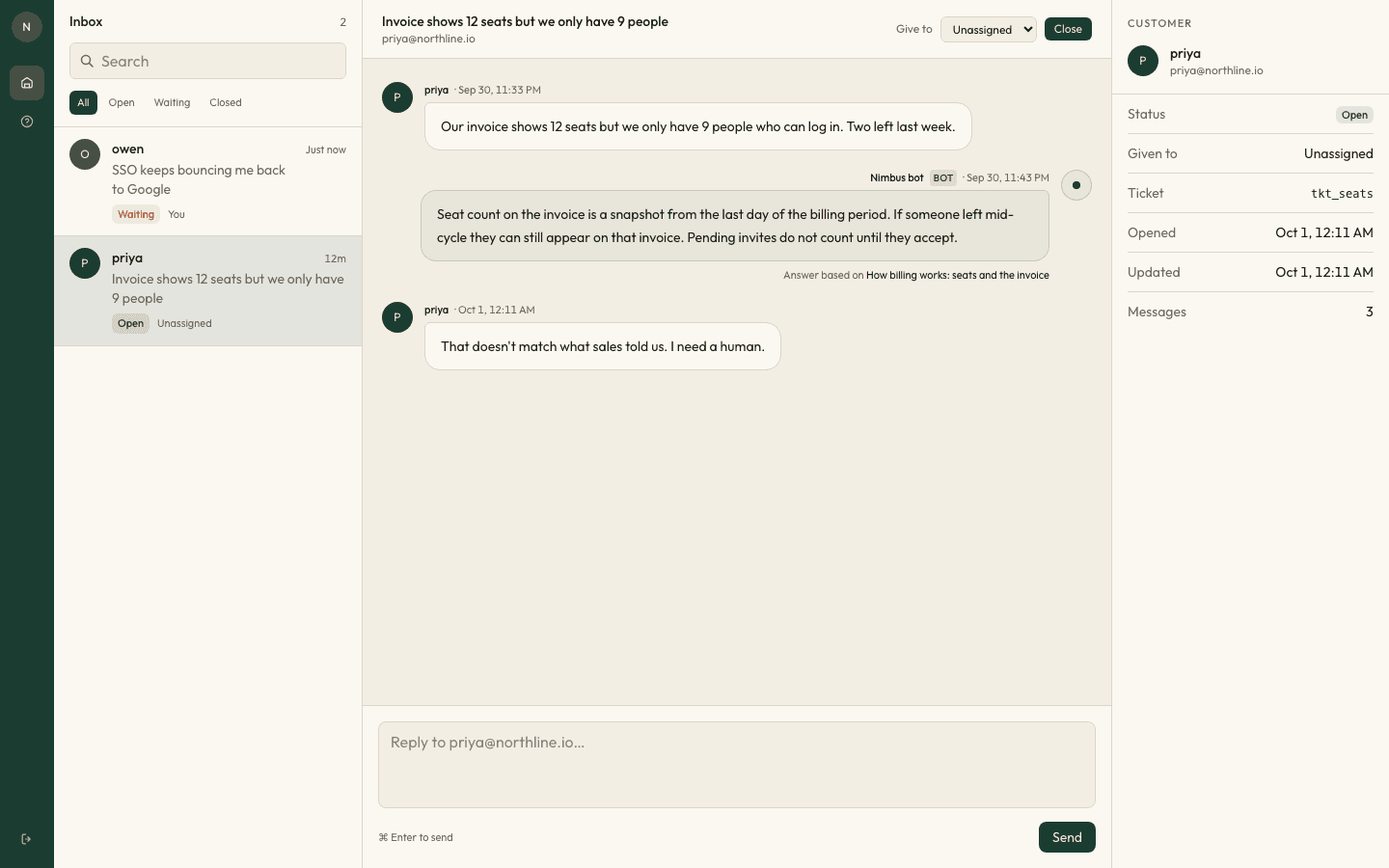Click the conversation title in header
The width and height of the screenshot is (1389, 868).
(x=525, y=21)
